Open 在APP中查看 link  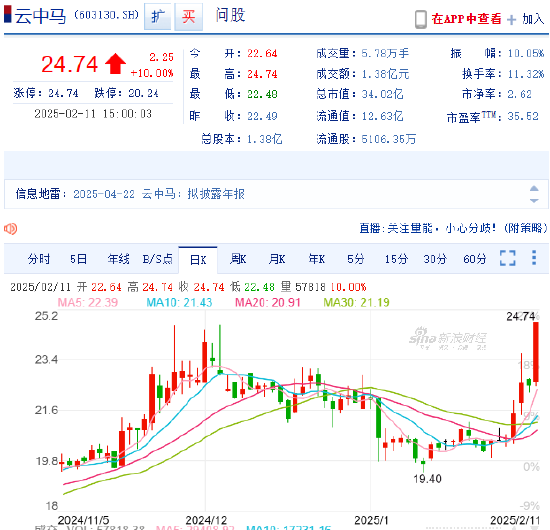point(466,19)
